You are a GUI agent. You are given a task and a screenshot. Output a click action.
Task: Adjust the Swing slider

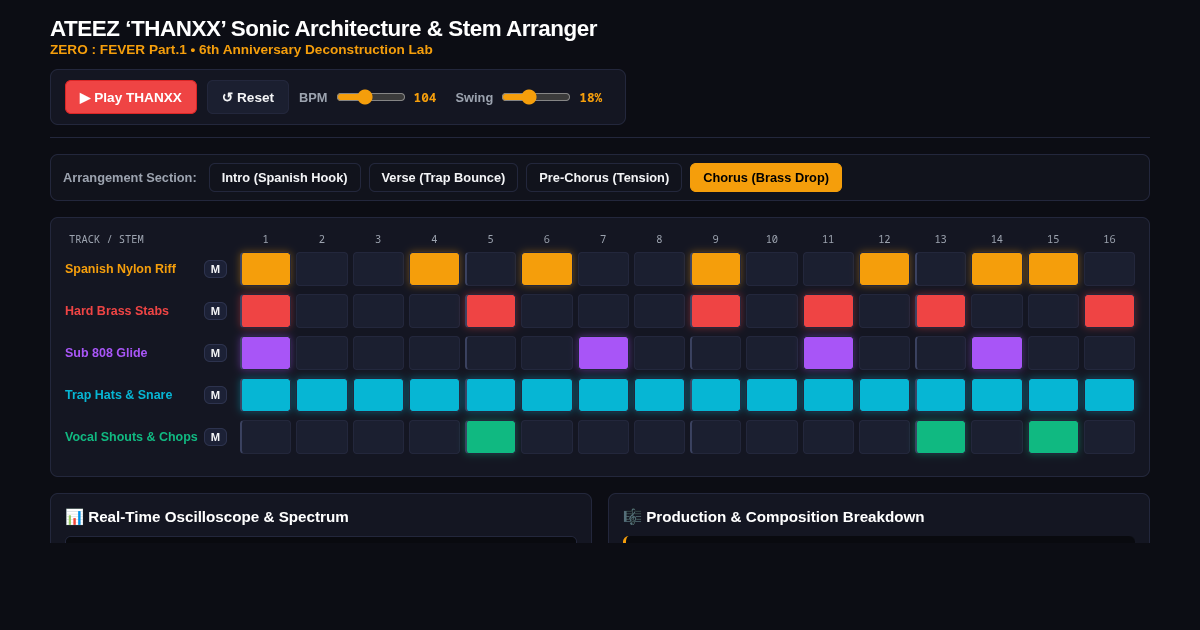click(536, 97)
